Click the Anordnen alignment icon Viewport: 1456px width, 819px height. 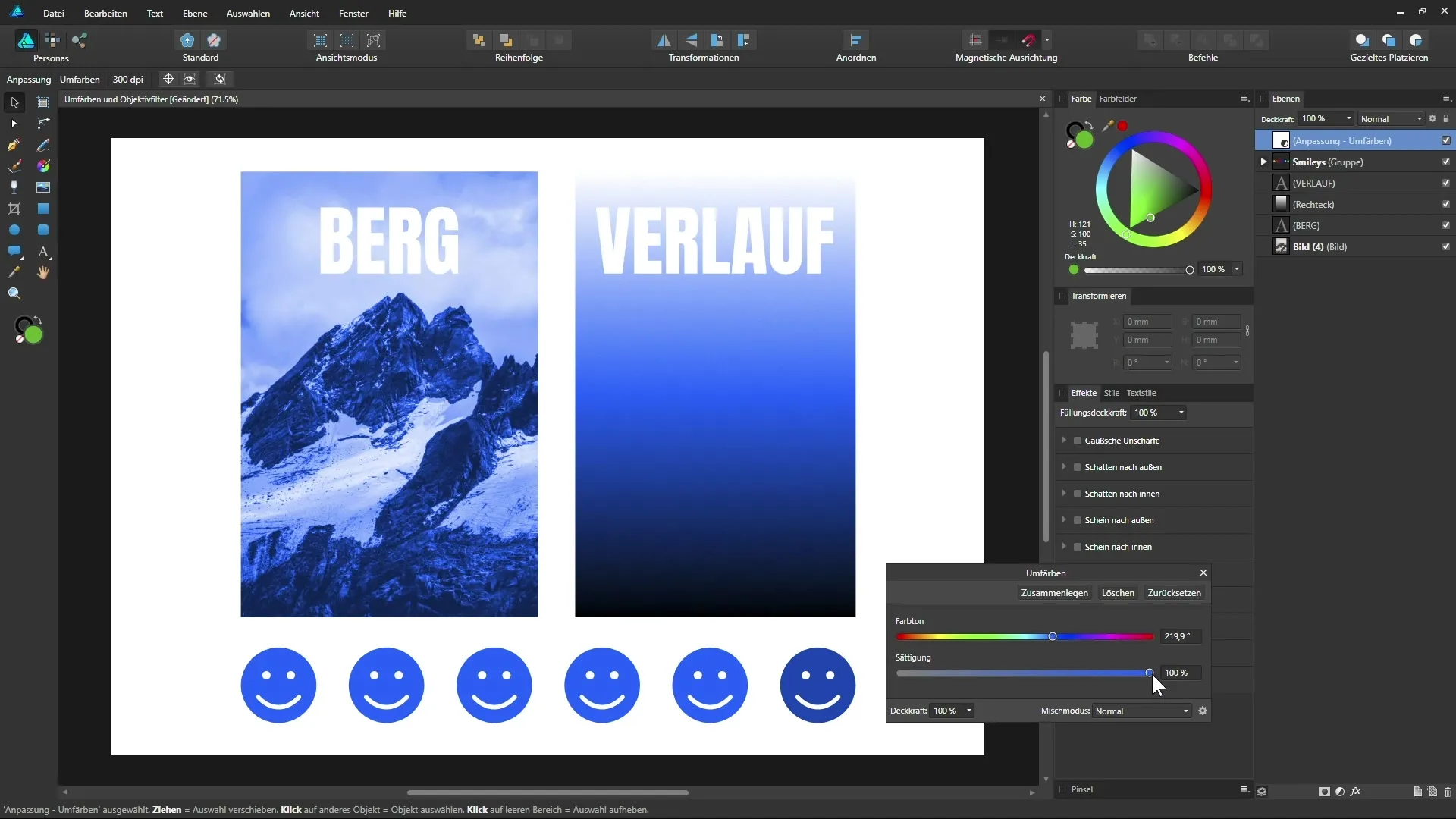pos(856,40)
